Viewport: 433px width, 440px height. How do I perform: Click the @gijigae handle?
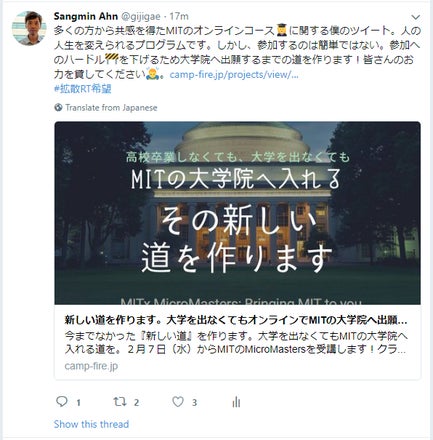click(140, 17)
